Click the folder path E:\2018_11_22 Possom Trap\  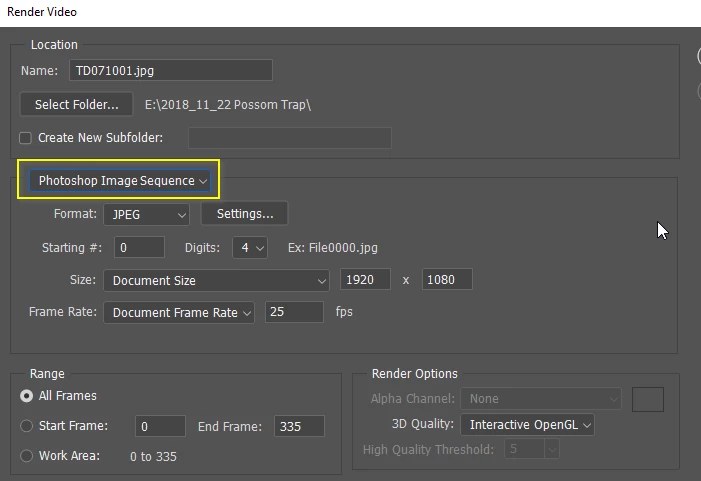coord(228,105)
